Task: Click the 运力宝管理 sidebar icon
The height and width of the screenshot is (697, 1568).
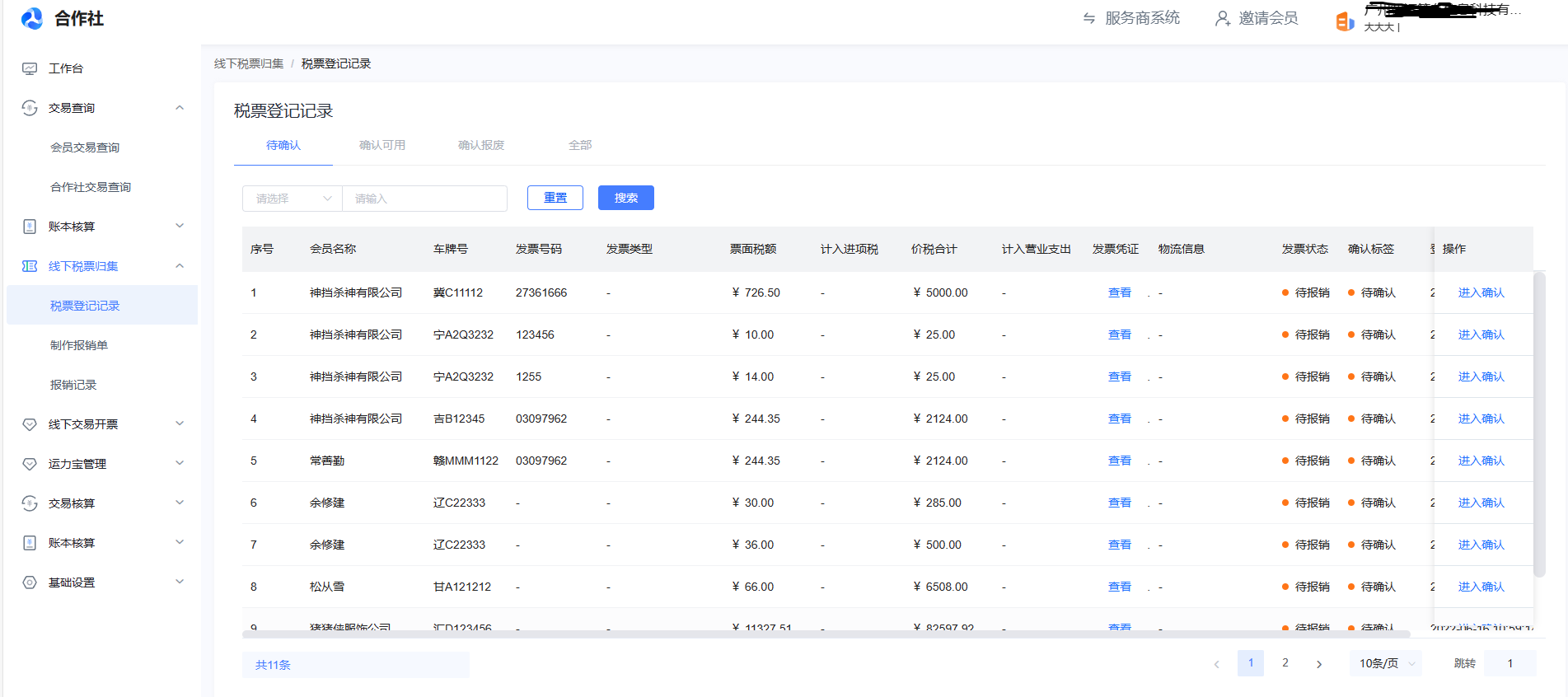Action: (30, 464)
